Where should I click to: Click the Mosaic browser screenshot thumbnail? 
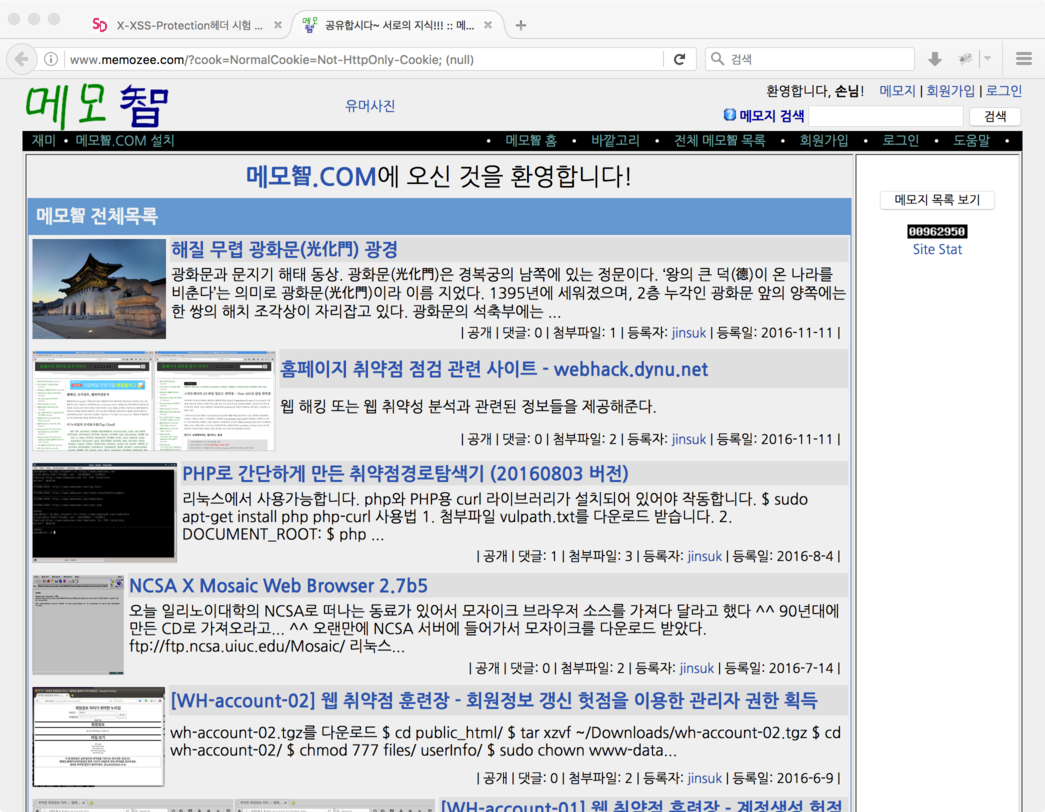pyautogui.click(x=78, y=625)
